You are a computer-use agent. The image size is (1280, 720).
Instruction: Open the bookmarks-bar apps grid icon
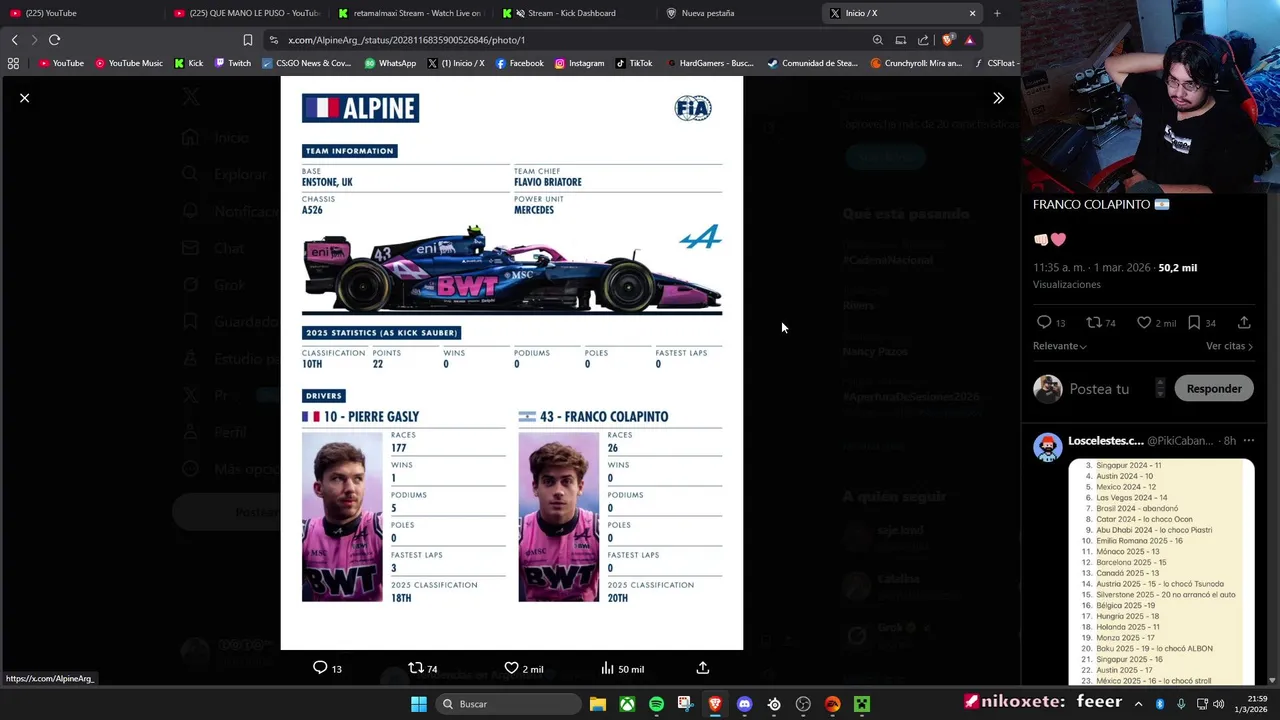(x=13, y=63)
